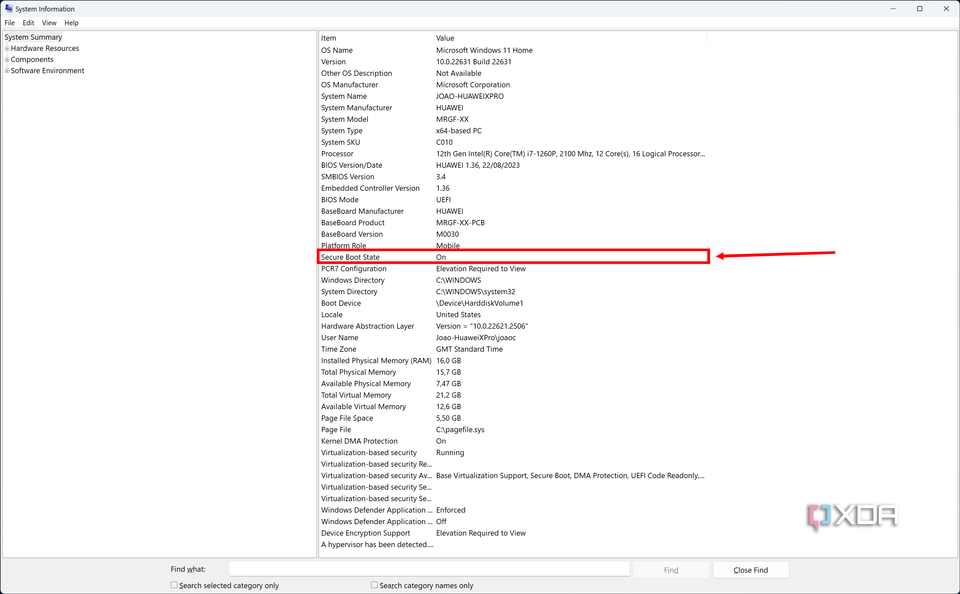This screenshot has height=594, width=960.
Task: Select the Boot Device row
Action: point(513,303)
